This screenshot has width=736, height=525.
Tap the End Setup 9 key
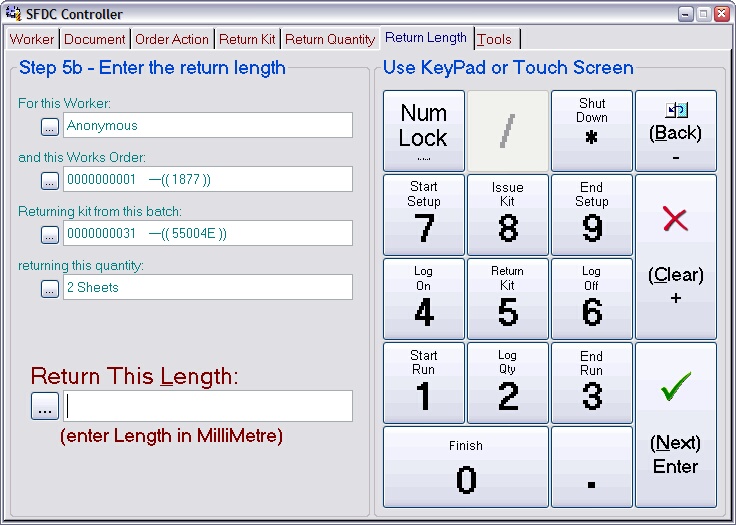tap(592, 215)
